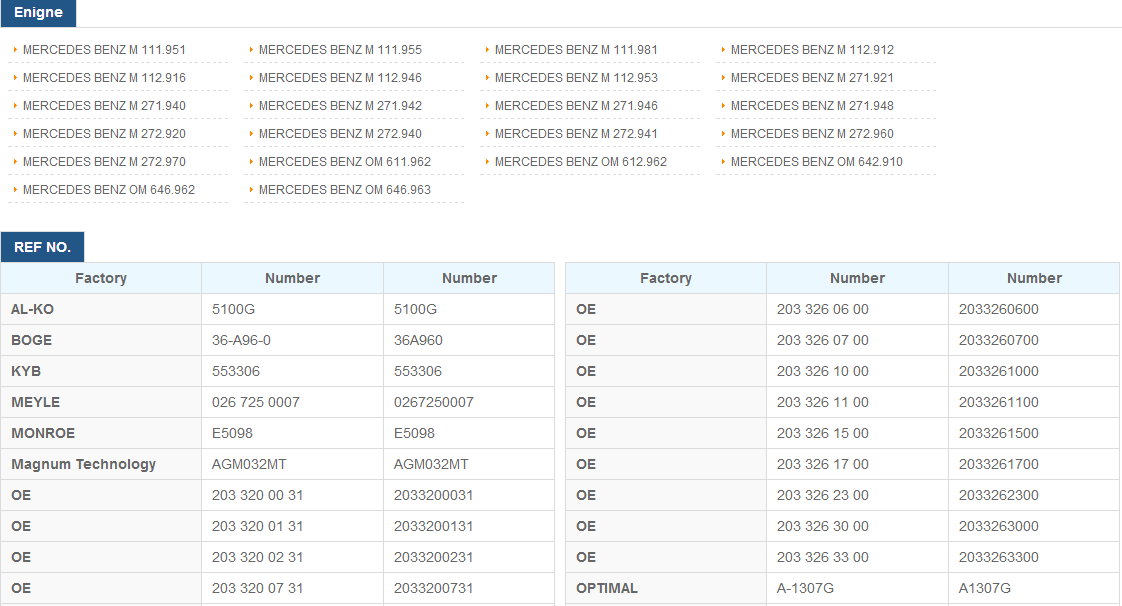Click the 36-A96-0 number cell
The width and height of the screenshot is (1122, 606).
pyautogui.click(x=292, y=340)
